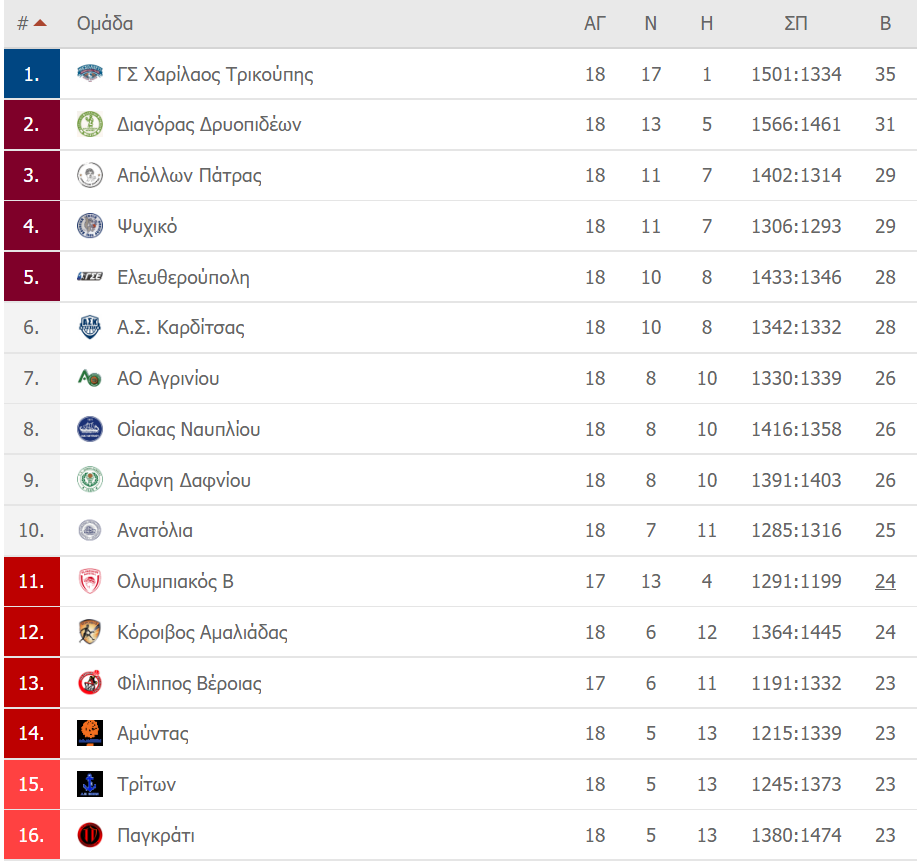
Task: Click the Τρίτων anchor logo icon
Action: pos(89,784)
